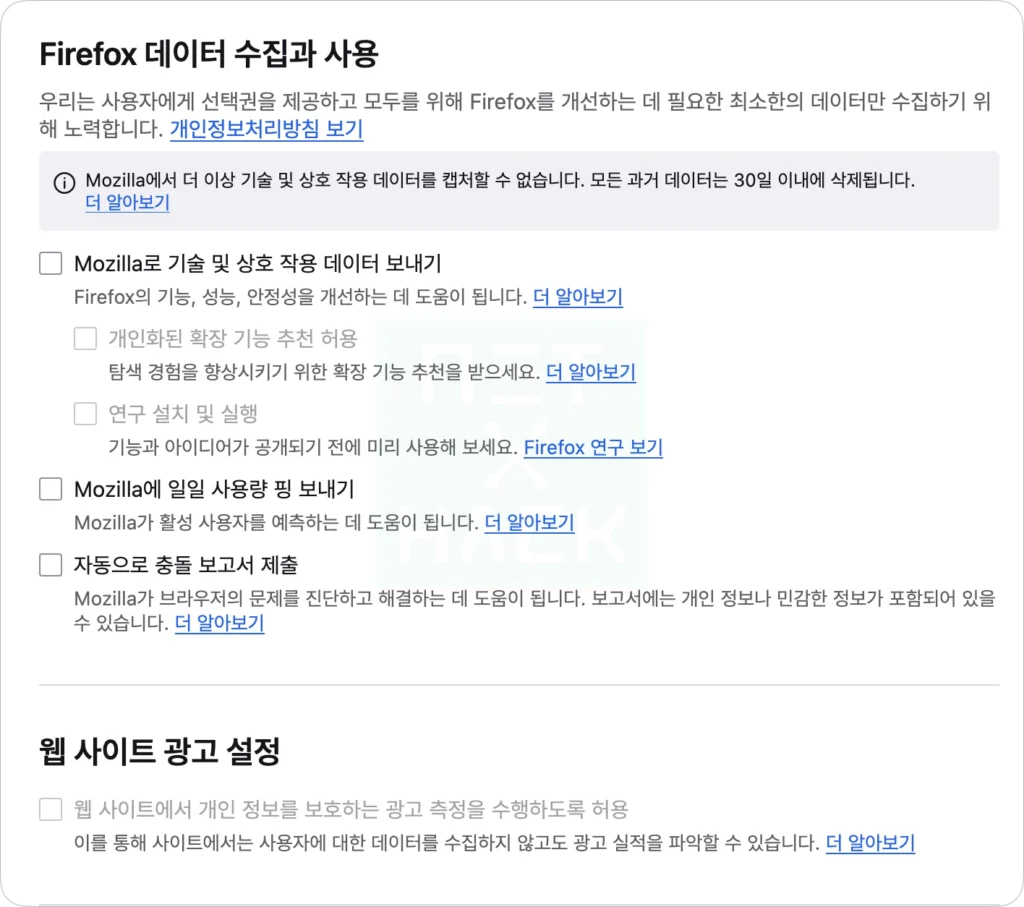Image resolution: width=1024 pixels, height=907 pixels.
Task: Toggle 개인화된 확장 기능 추천 허용 checkbox
Action: click(86, 339)
